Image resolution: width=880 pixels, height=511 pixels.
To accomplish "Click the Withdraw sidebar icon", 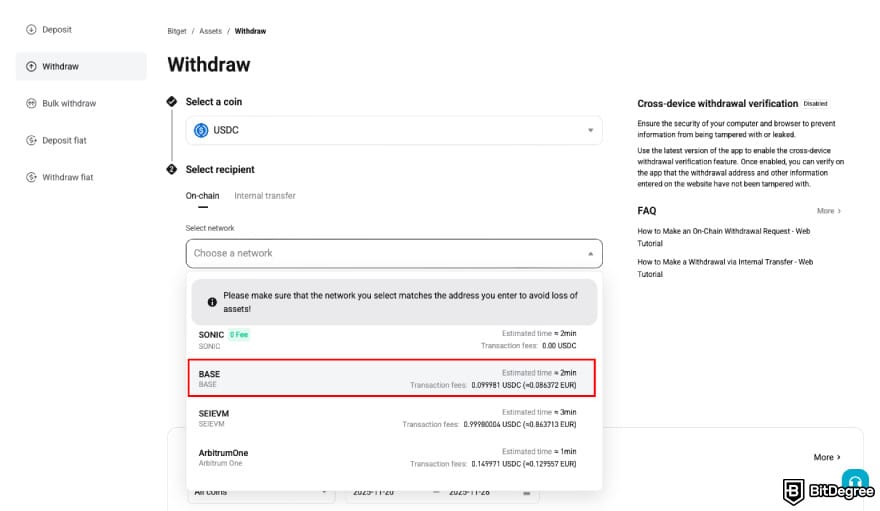I will point(31,66).
